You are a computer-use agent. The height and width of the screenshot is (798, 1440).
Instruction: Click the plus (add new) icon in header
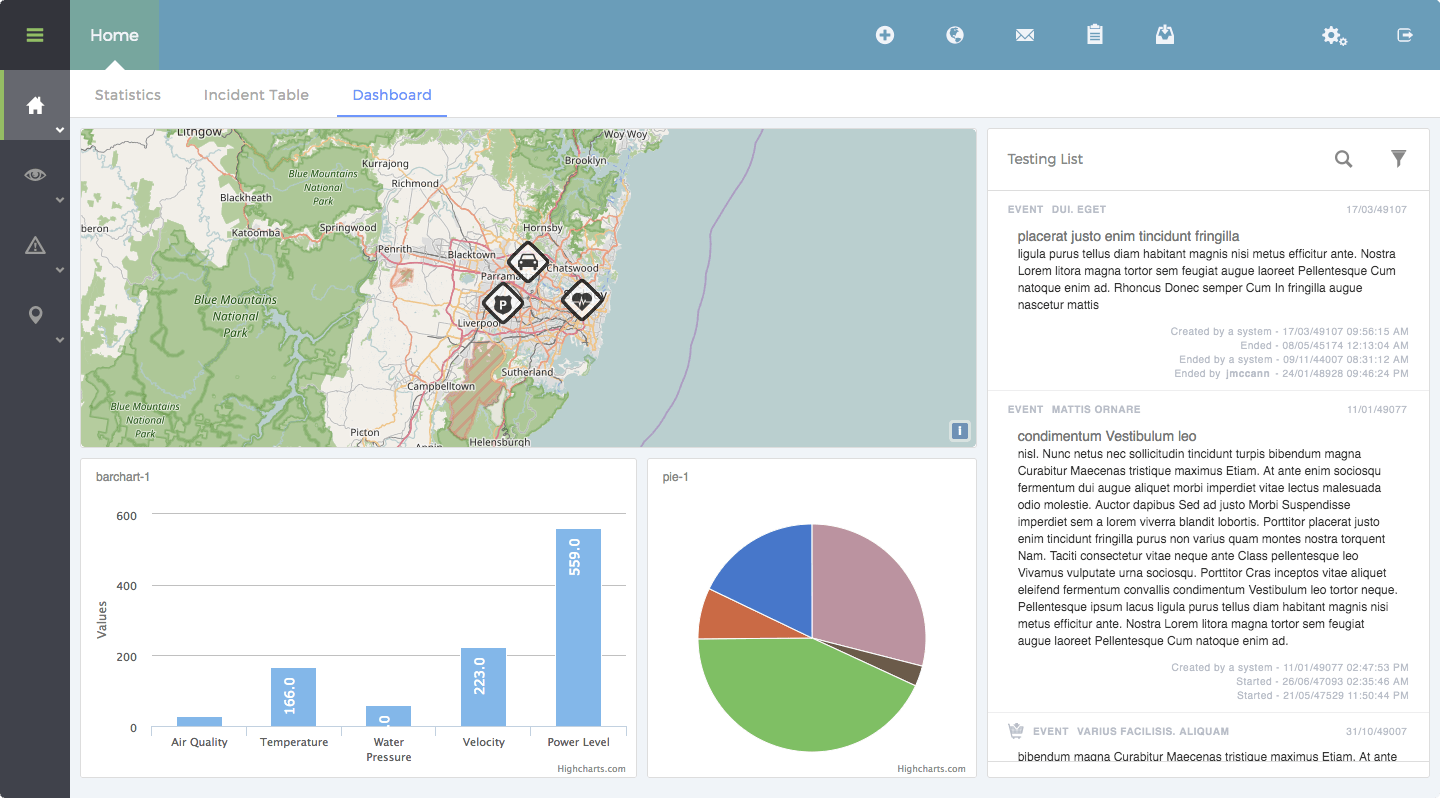[885, 35]
